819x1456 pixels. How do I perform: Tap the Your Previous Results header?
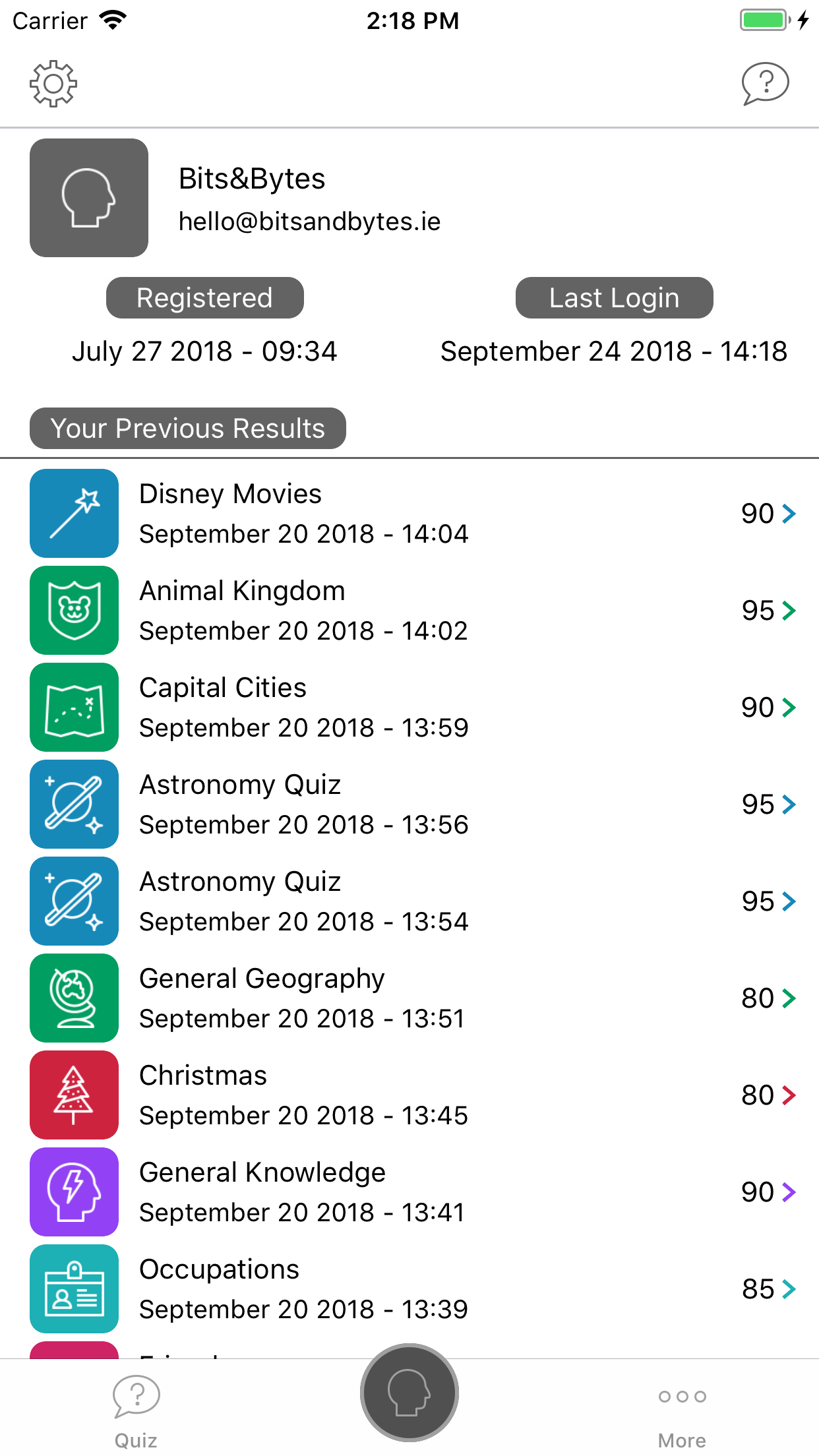188,429
